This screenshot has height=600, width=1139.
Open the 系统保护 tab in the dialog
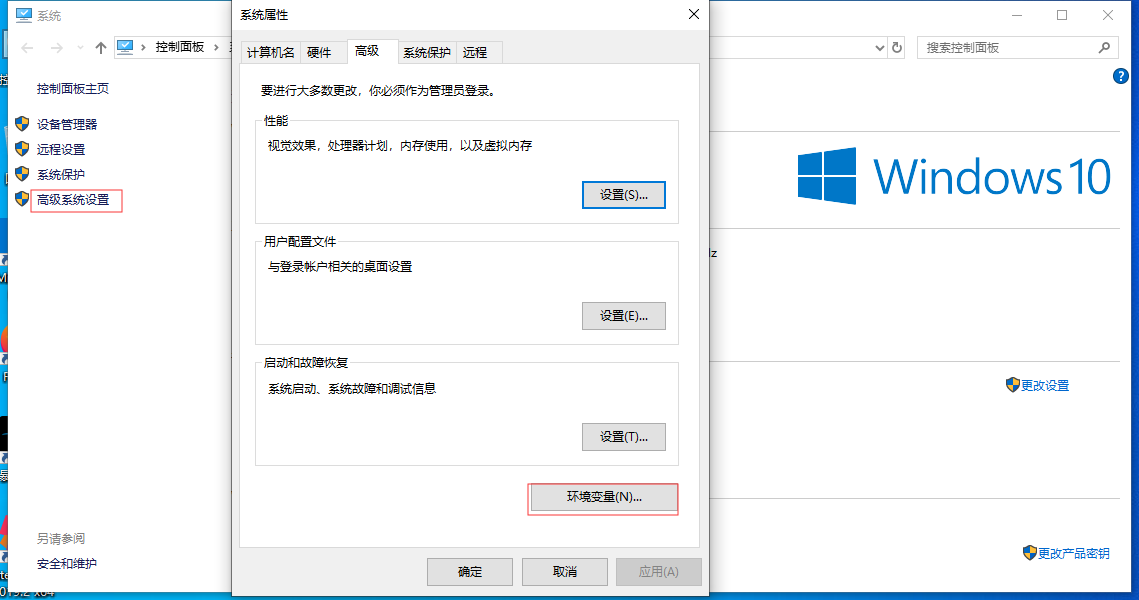tap(426, 52)
